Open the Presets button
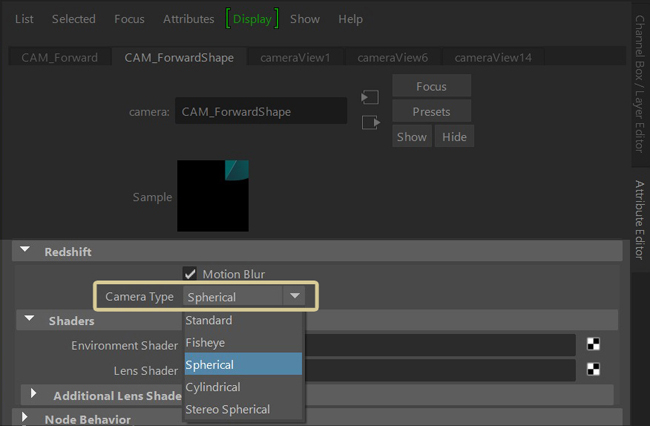650x426 pixels. tap(431, 111)
